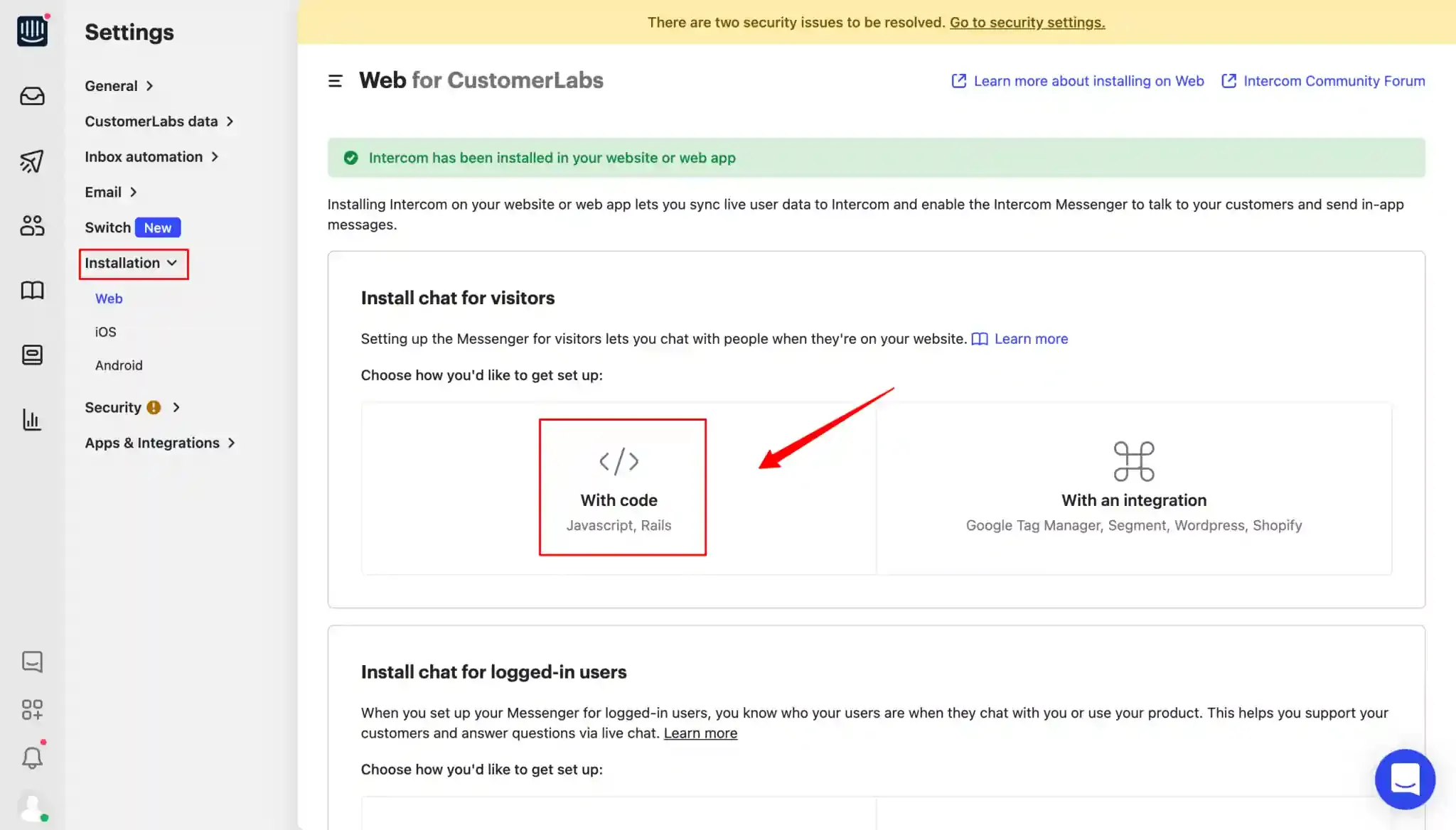Screen dimensions: 1456x830
Task: Choose With an integration option
Action: point(1134,488)
